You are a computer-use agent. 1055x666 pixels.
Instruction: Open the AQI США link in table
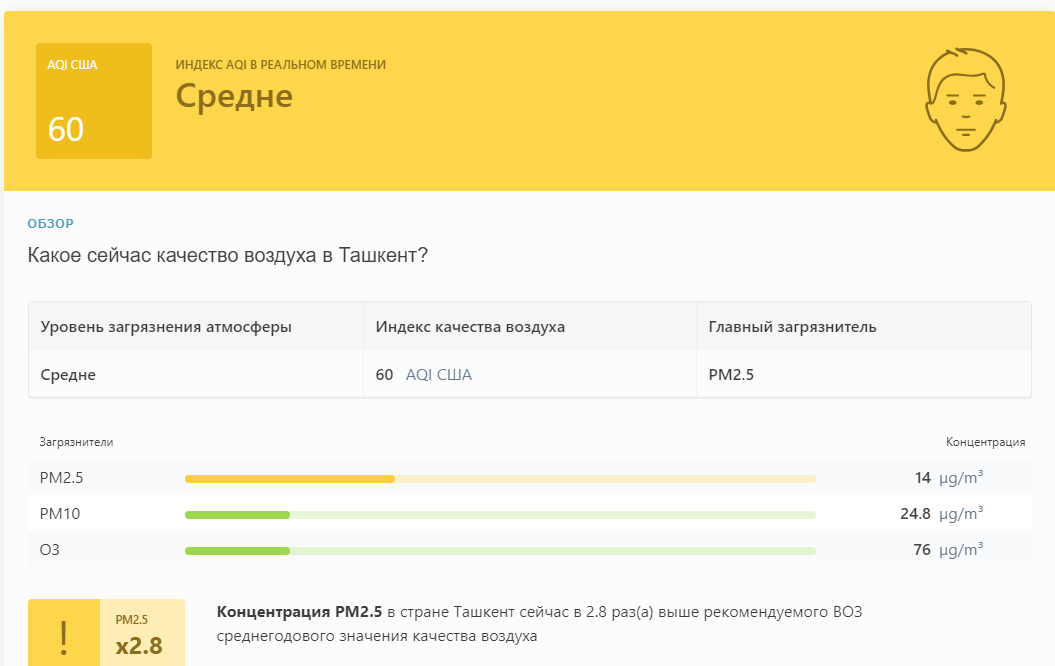coord(439,375)
